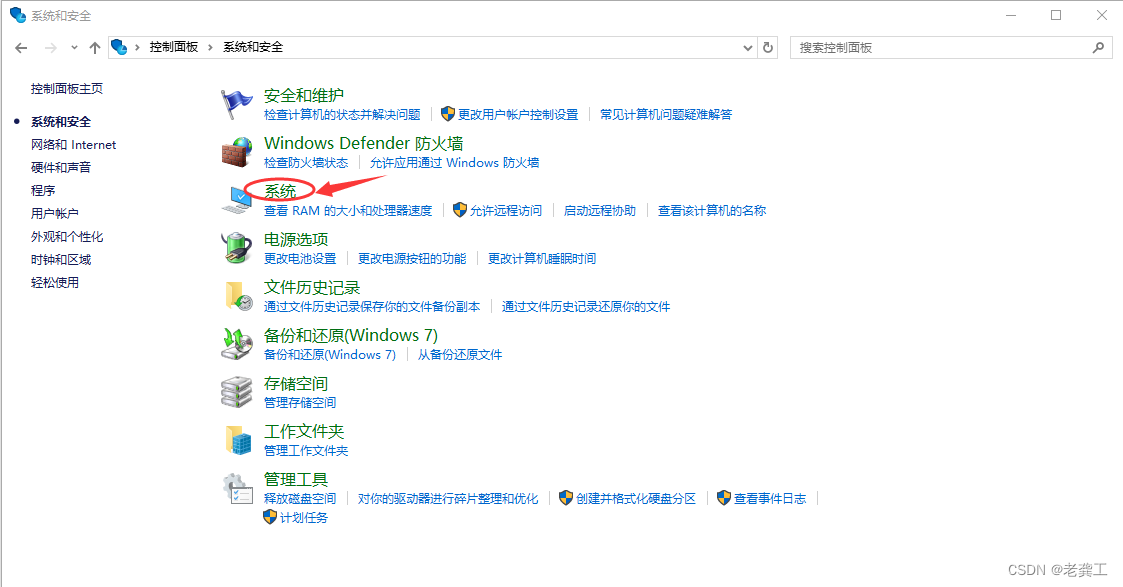Select 网络和 Internet in the sidebar

pyautogui.click(x=72, y=144)
